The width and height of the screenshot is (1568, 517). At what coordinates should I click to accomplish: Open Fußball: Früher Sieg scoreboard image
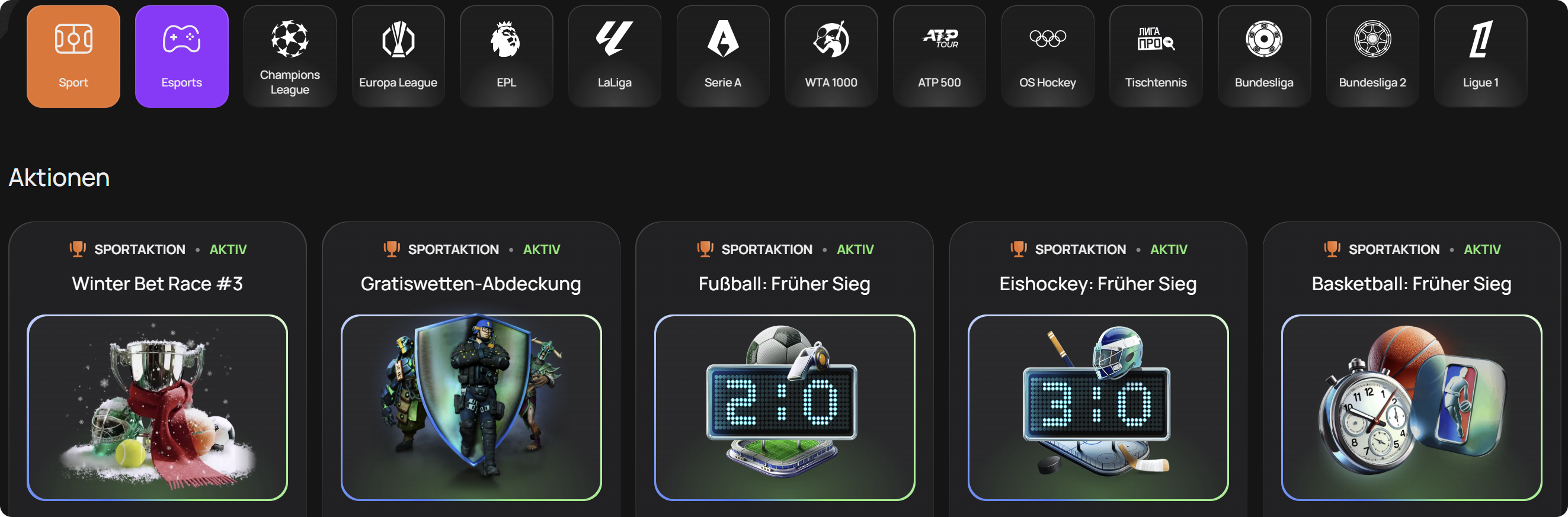pyautogui.click(x=785, y=407)
